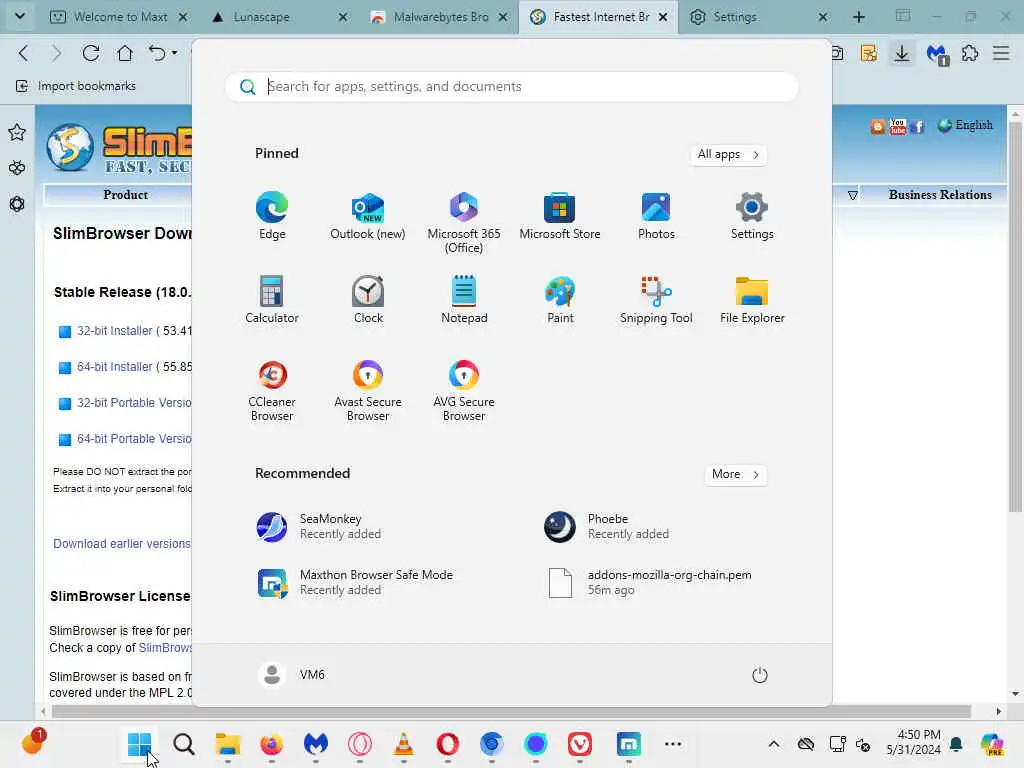Download the 32-bit Installer
1024x768 pixels.
point(114,331)
